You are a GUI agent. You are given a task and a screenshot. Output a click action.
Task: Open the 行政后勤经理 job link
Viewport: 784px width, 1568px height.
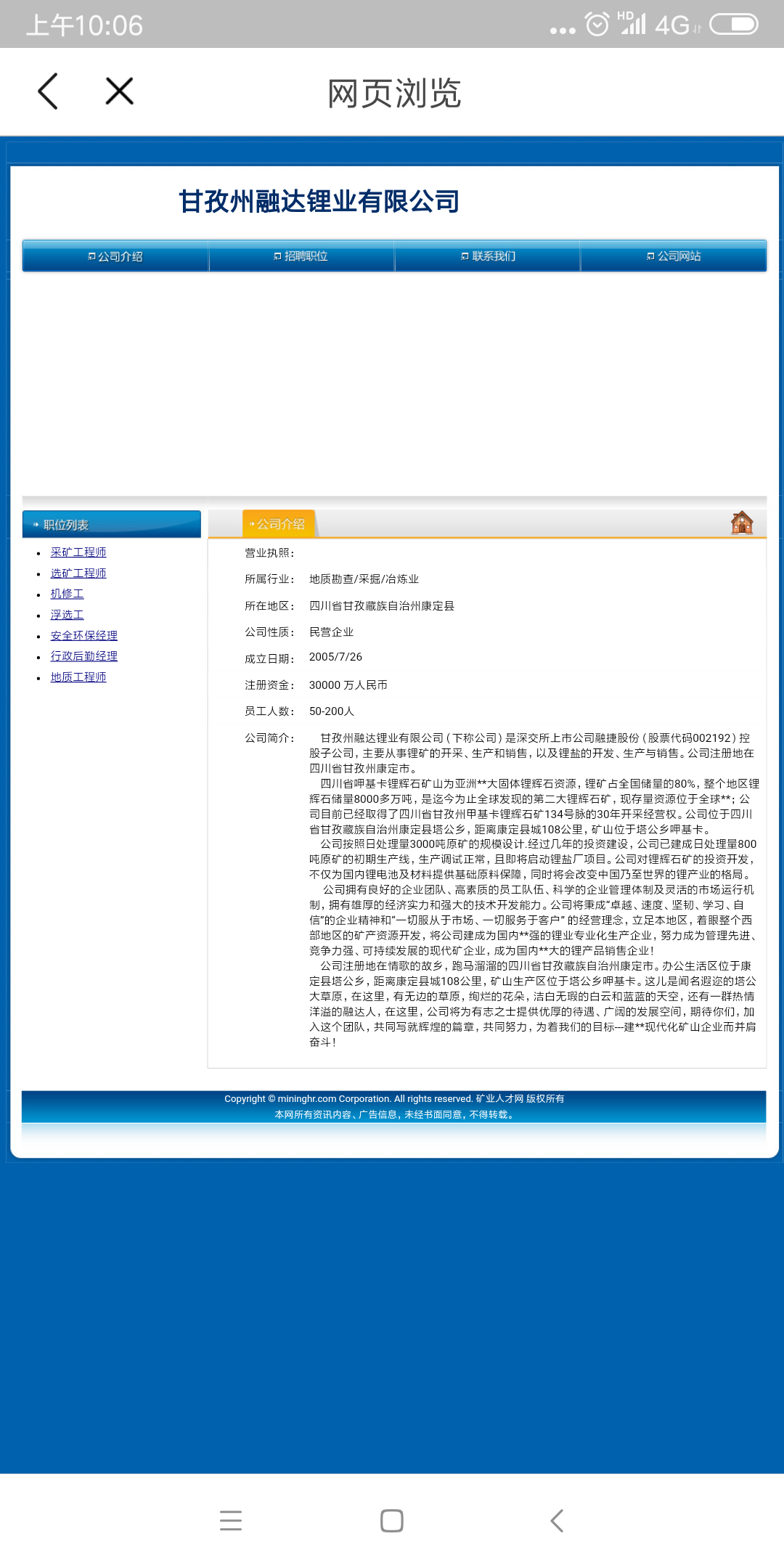(83, 656)
